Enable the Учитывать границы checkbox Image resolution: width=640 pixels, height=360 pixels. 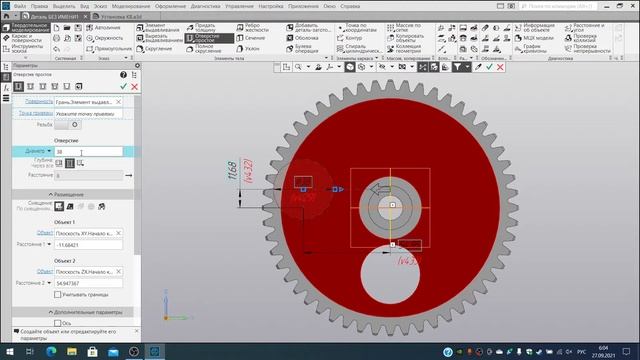pyautogui.click(x=58, y=294)
